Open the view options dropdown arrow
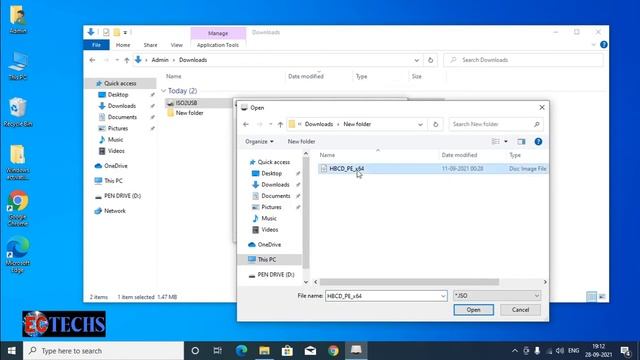Screen dimensions: 640x360 point(506,142)
